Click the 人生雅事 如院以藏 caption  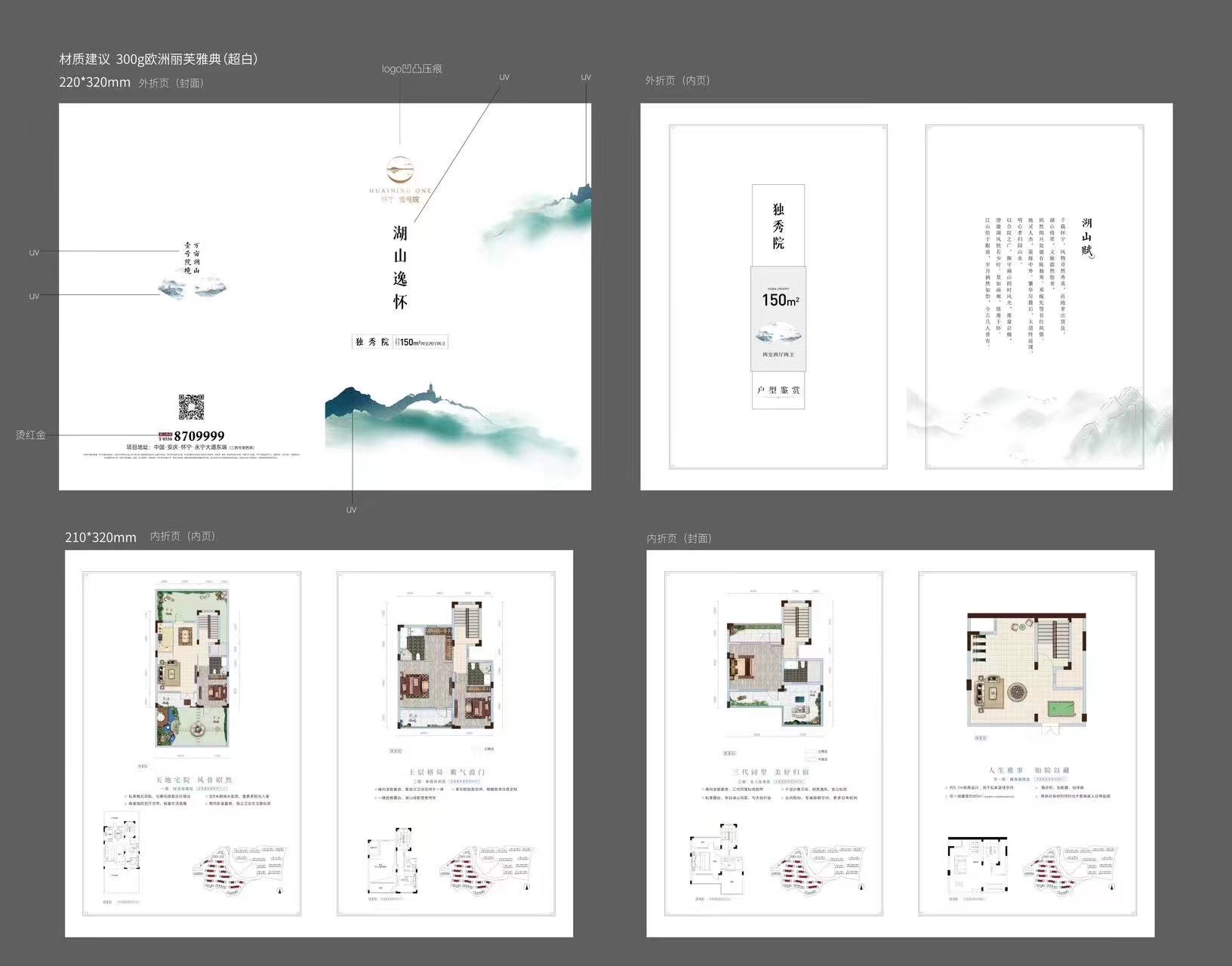click(1028, 771)
